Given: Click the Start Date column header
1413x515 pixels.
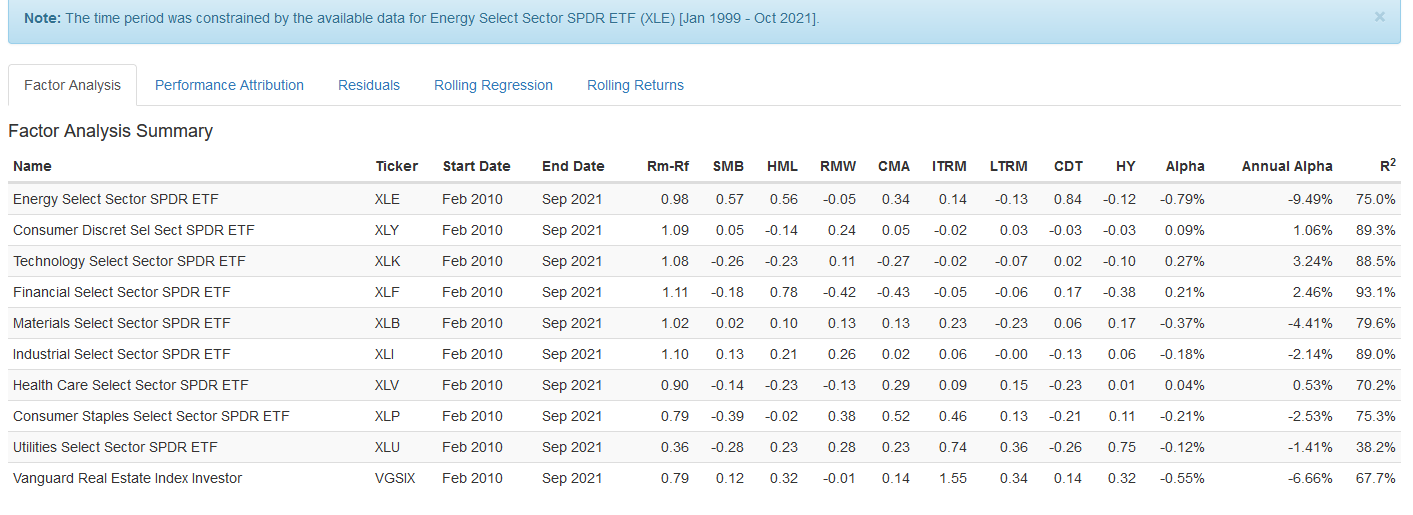Looking at the screenshot, I should (476, 166).
